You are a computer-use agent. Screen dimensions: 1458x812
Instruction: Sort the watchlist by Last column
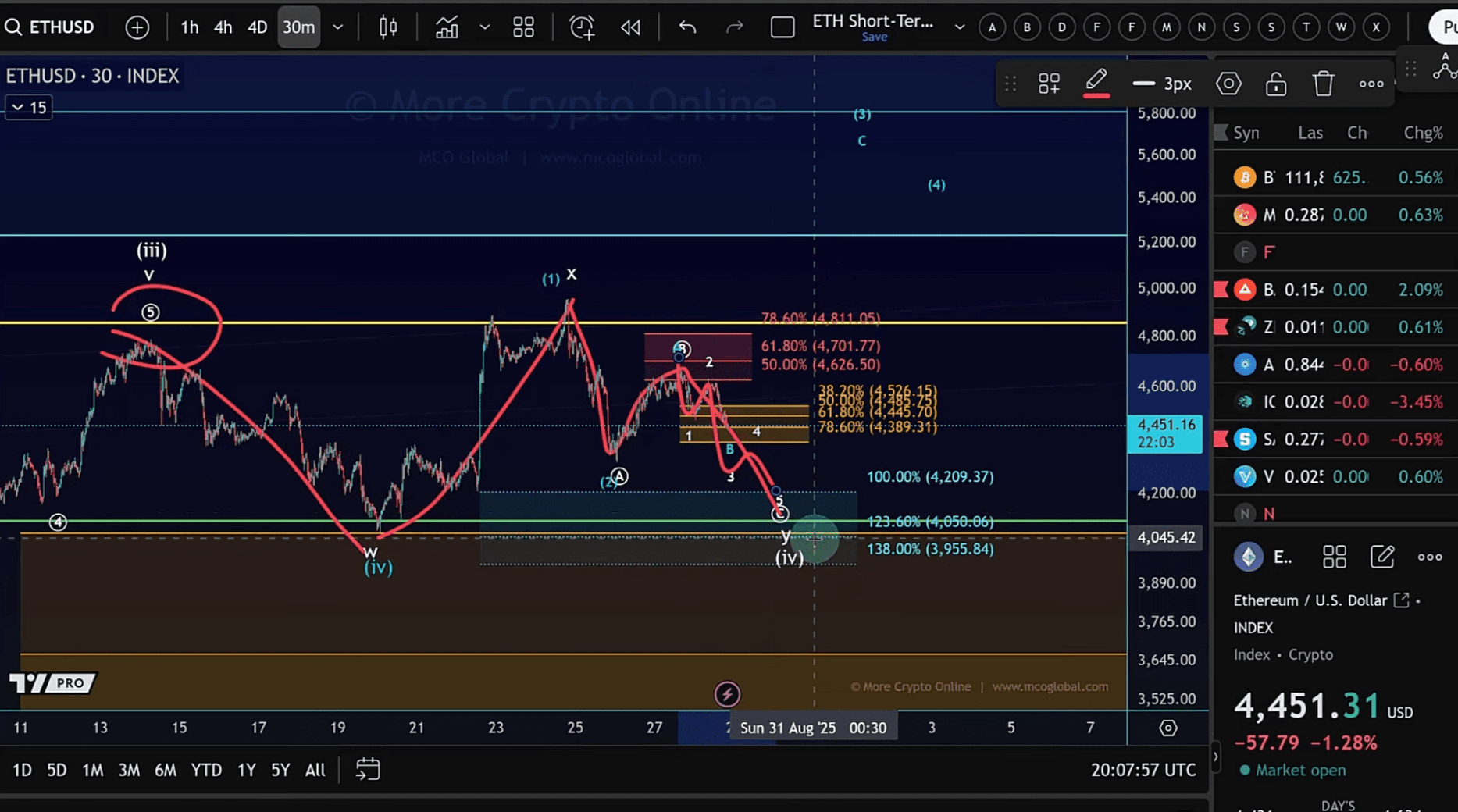[x=1310, y=133]
